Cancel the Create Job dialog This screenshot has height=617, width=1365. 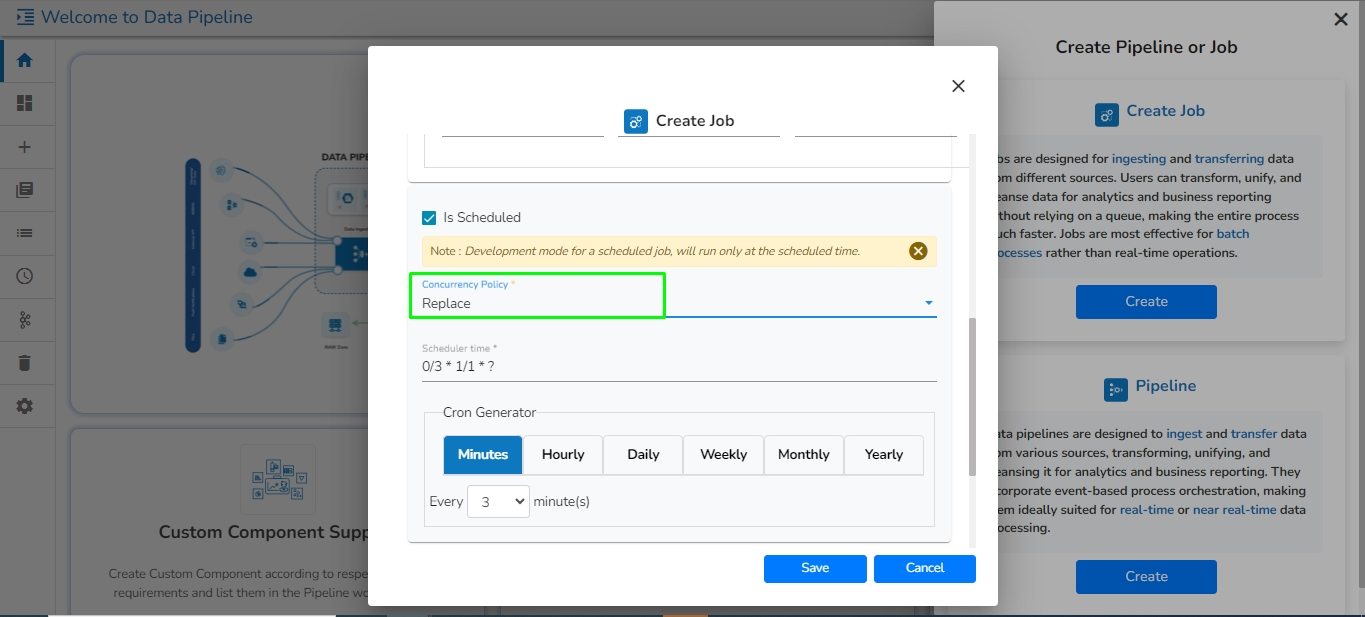pos(924,568)
